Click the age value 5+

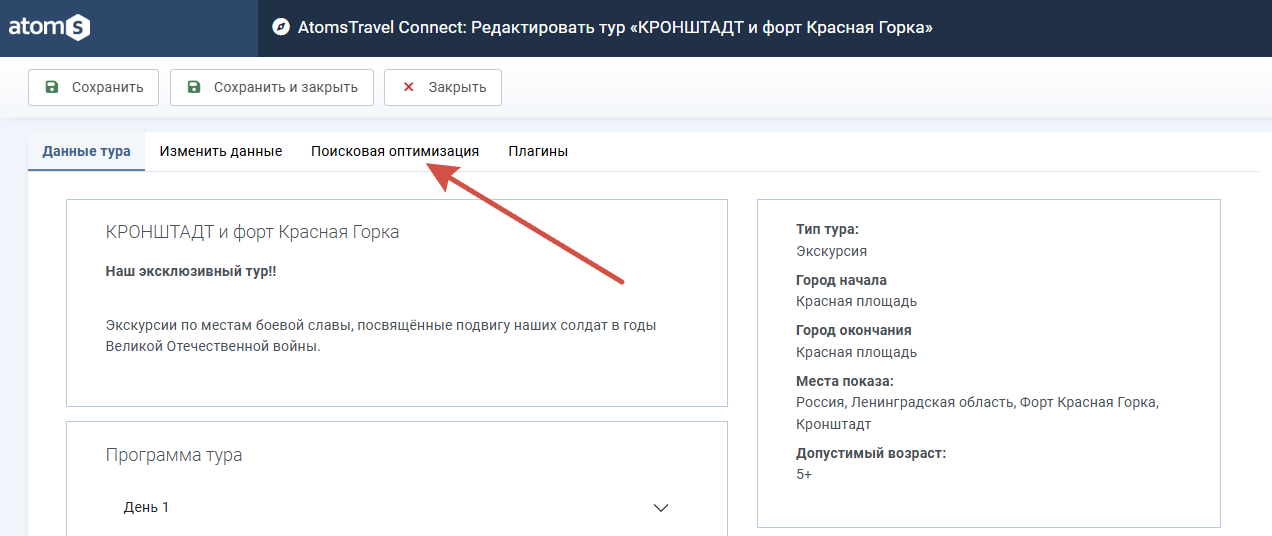[x=804, y=474]
